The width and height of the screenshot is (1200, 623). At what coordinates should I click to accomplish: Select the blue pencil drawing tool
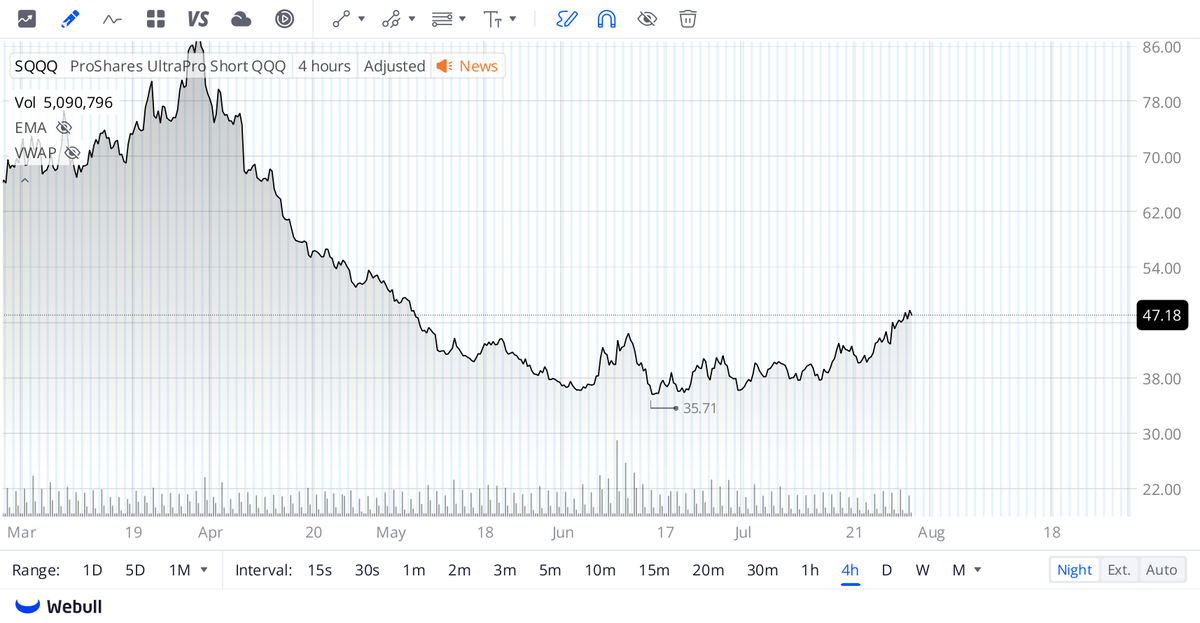pos(70,18)
